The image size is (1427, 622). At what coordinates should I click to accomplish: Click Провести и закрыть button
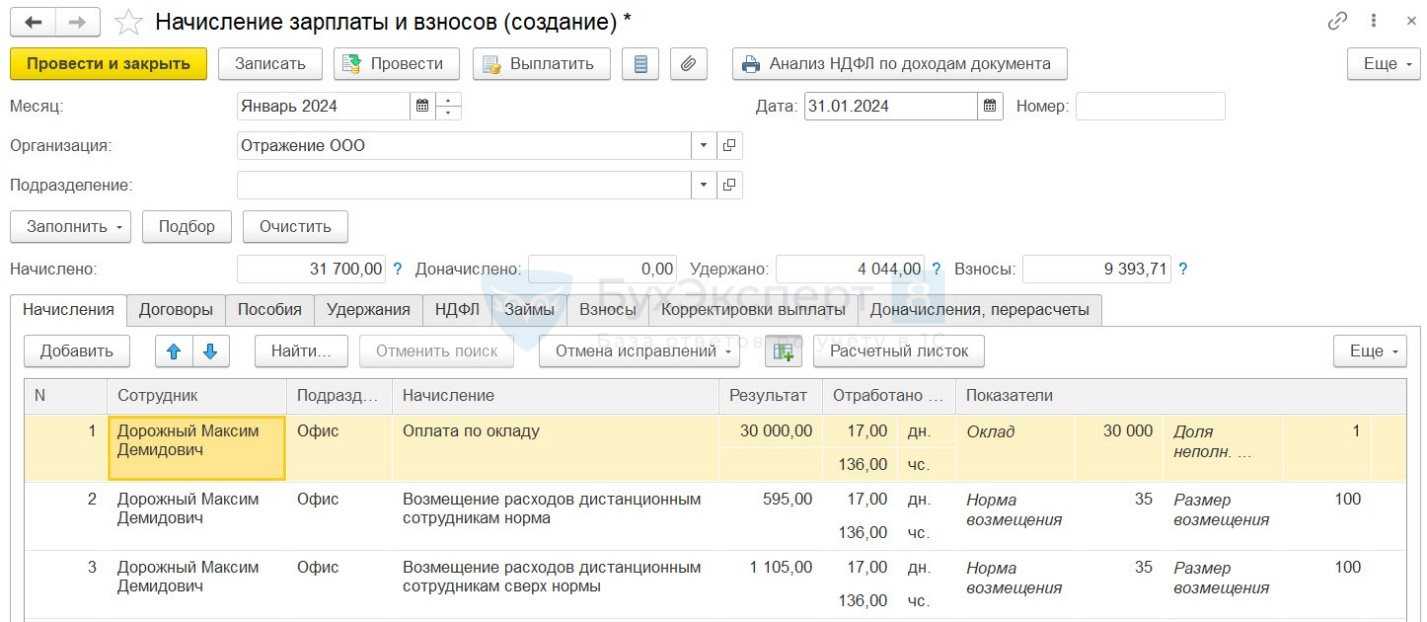(x=108, y=64)
